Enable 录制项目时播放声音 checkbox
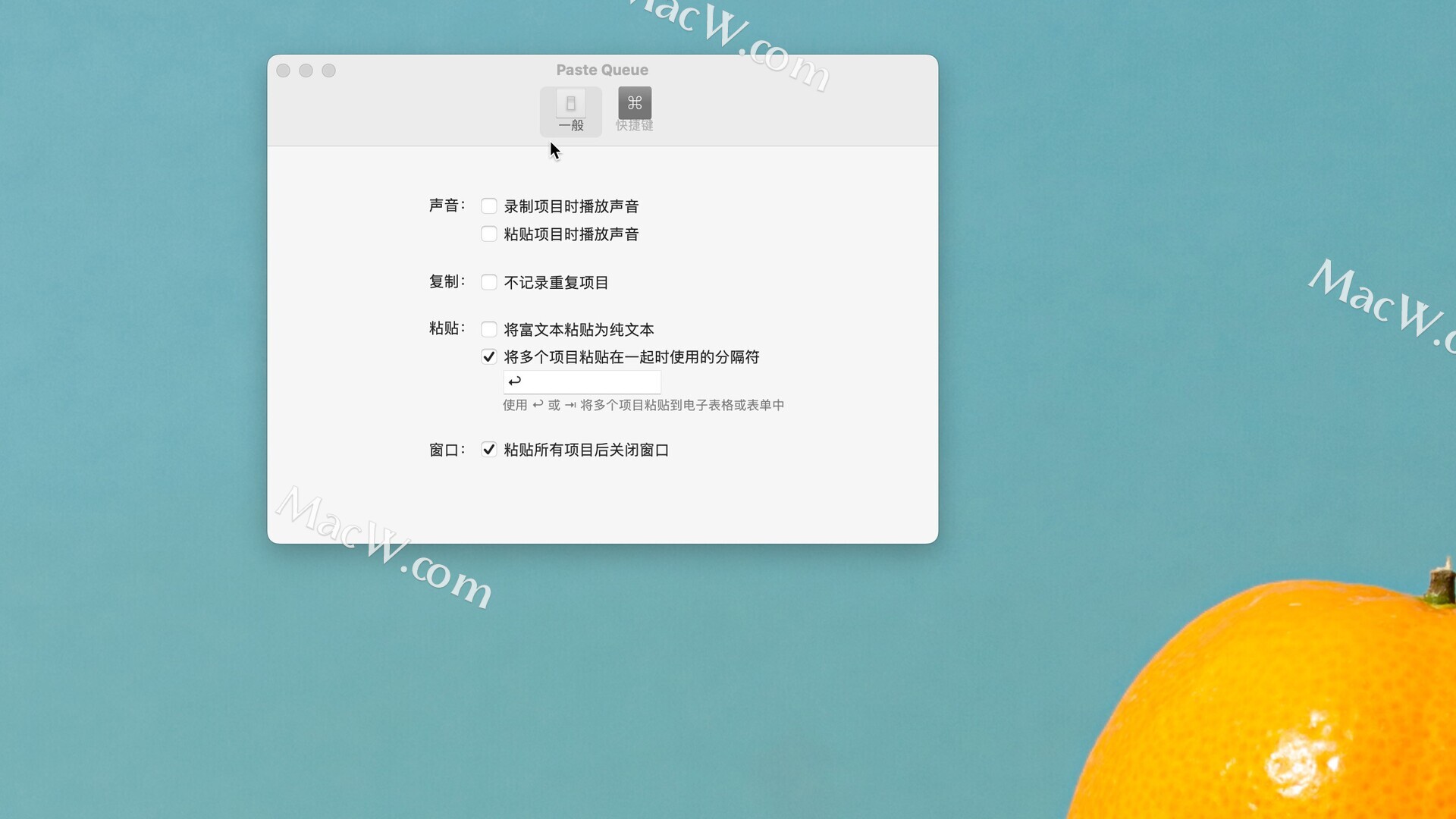The image size is (1456, 819). [x=489, y=206]
